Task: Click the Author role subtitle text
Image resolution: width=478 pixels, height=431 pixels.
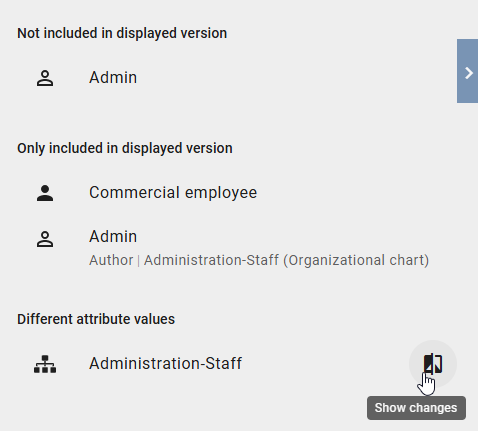Action: point(111,260)
